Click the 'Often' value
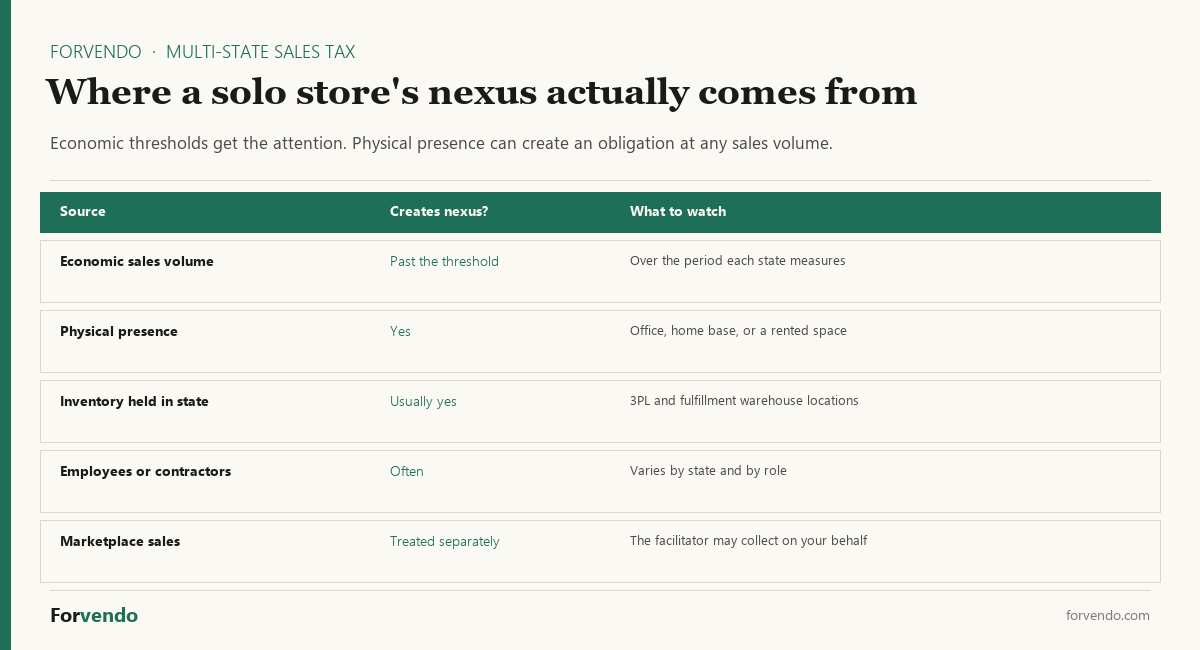 point(407,471)
